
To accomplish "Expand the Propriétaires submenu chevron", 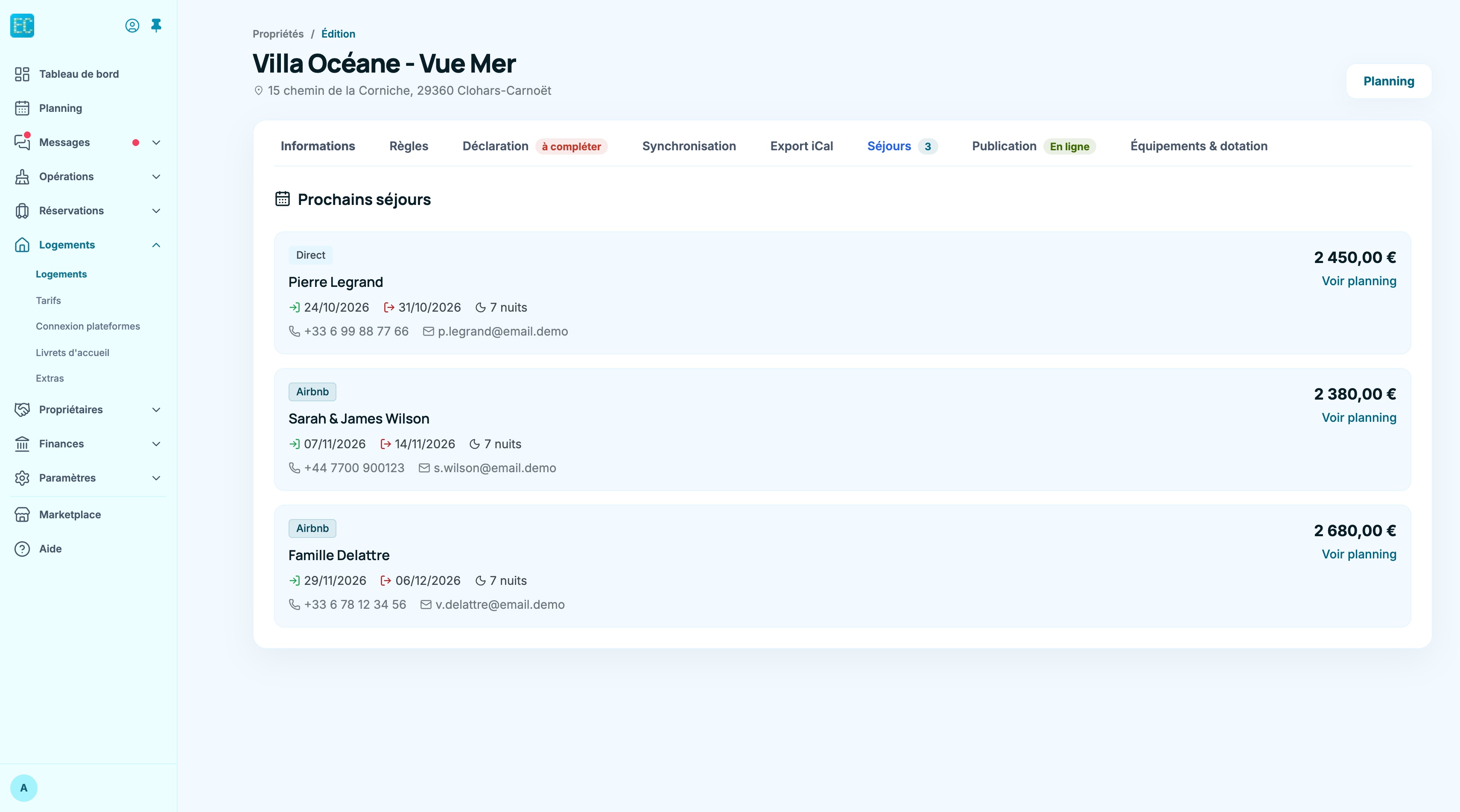I will [156, 410].
